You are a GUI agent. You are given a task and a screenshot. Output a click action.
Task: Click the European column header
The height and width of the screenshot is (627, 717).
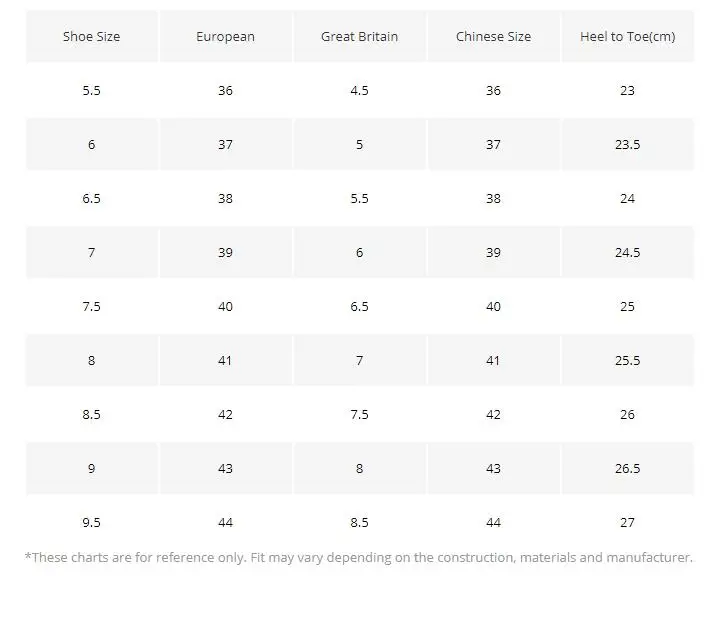pyautogui.click(x=225, y=36)
